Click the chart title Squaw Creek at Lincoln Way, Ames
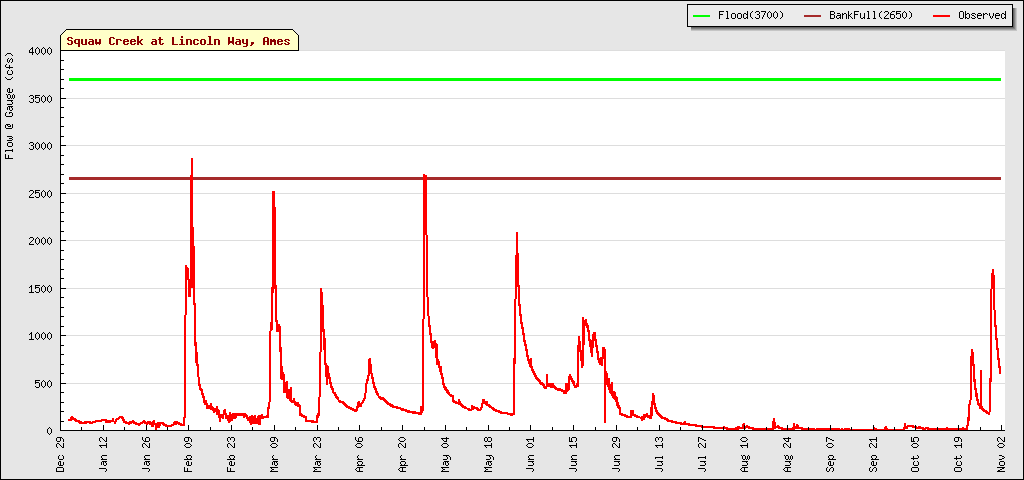The image size is (1024, 480). pyautogui.click(x=179, y=41)
